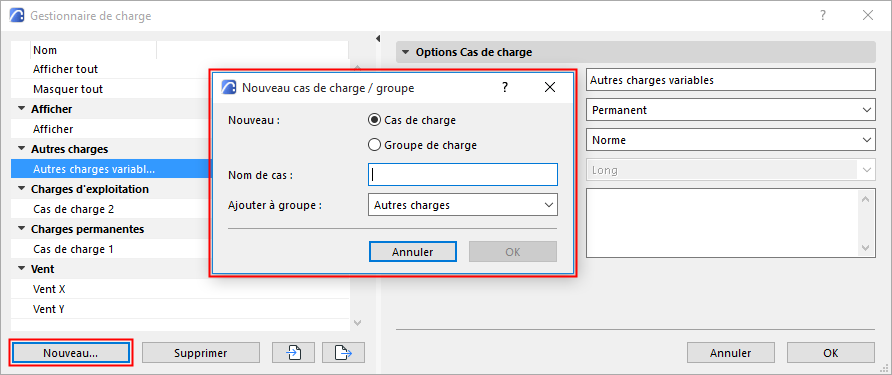This screenshot has height=375, width=892.
Task: Click Annuler in the Gestionnaire de charge window
Action: (730, 353)
